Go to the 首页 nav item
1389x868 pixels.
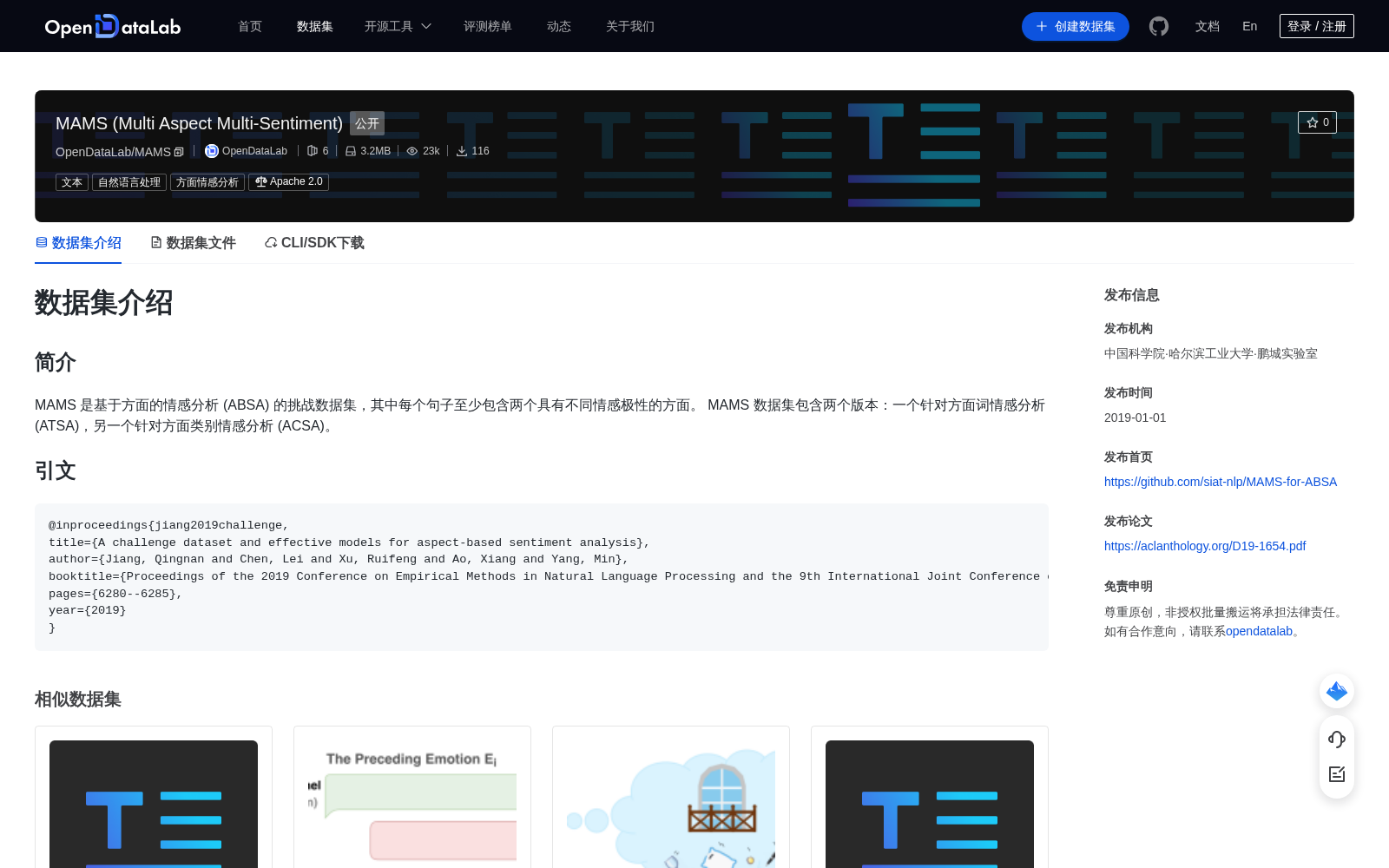point(250,26)
